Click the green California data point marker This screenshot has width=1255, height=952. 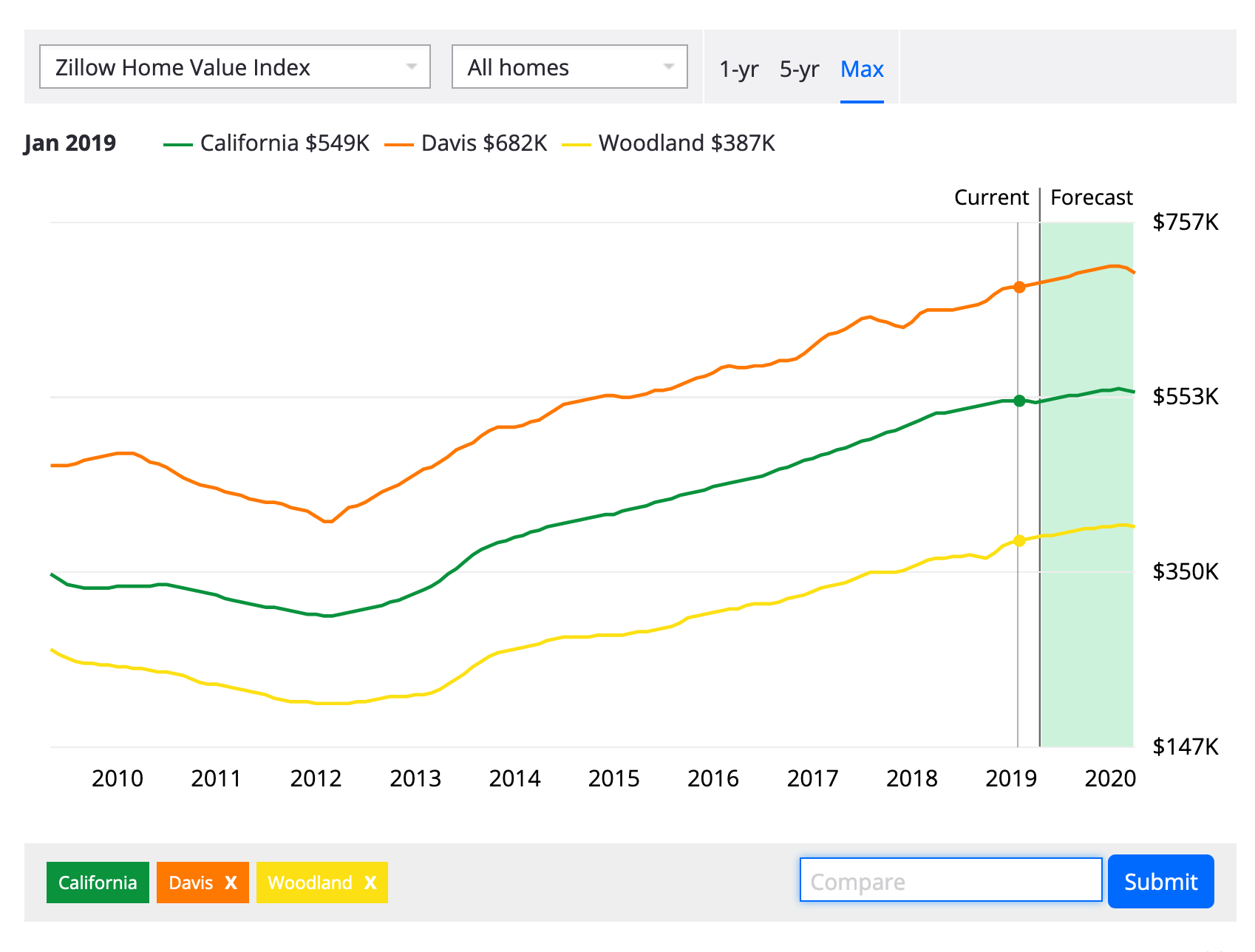click(1019, 401)
